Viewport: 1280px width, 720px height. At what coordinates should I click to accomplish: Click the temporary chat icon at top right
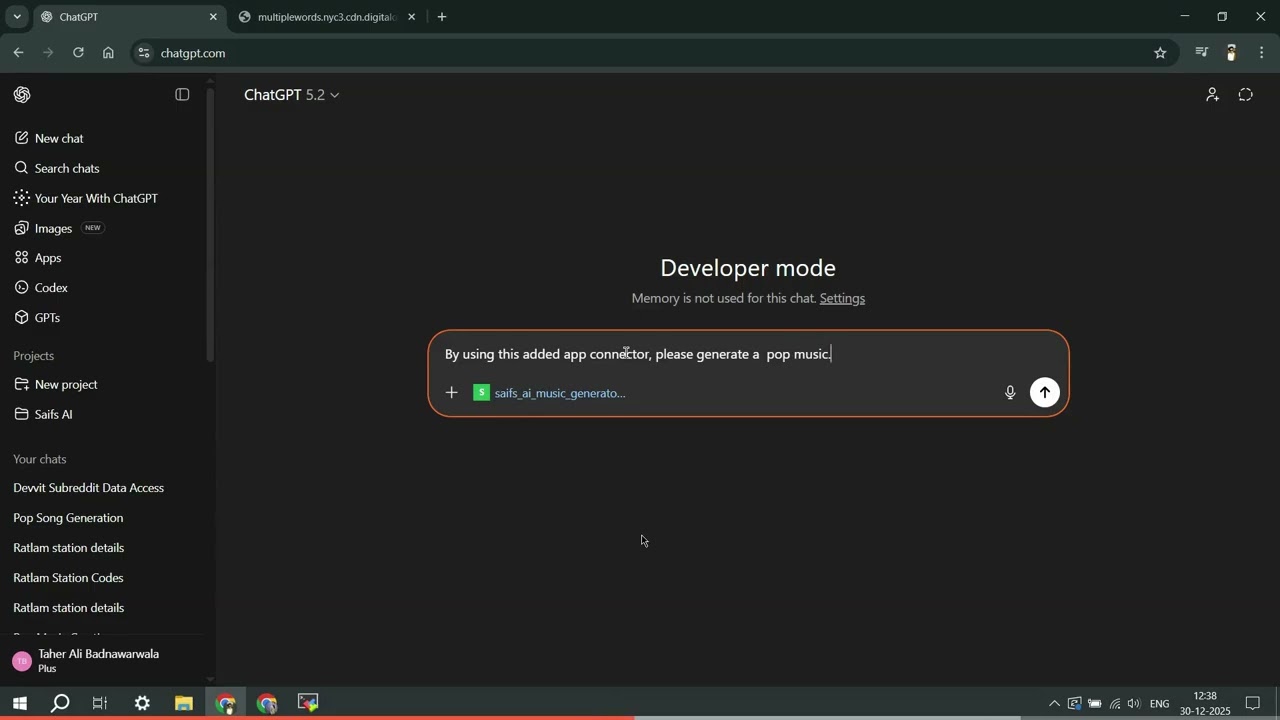click(1246, 95)
